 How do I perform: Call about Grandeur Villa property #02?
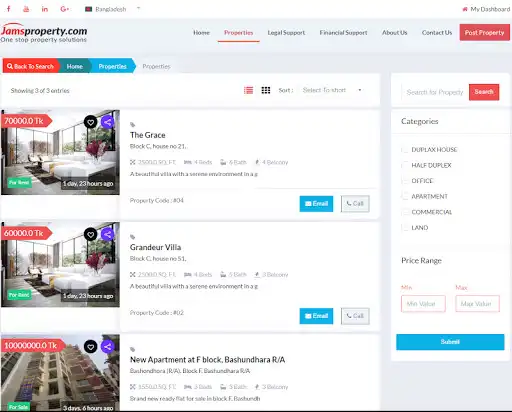coord(355,316)
